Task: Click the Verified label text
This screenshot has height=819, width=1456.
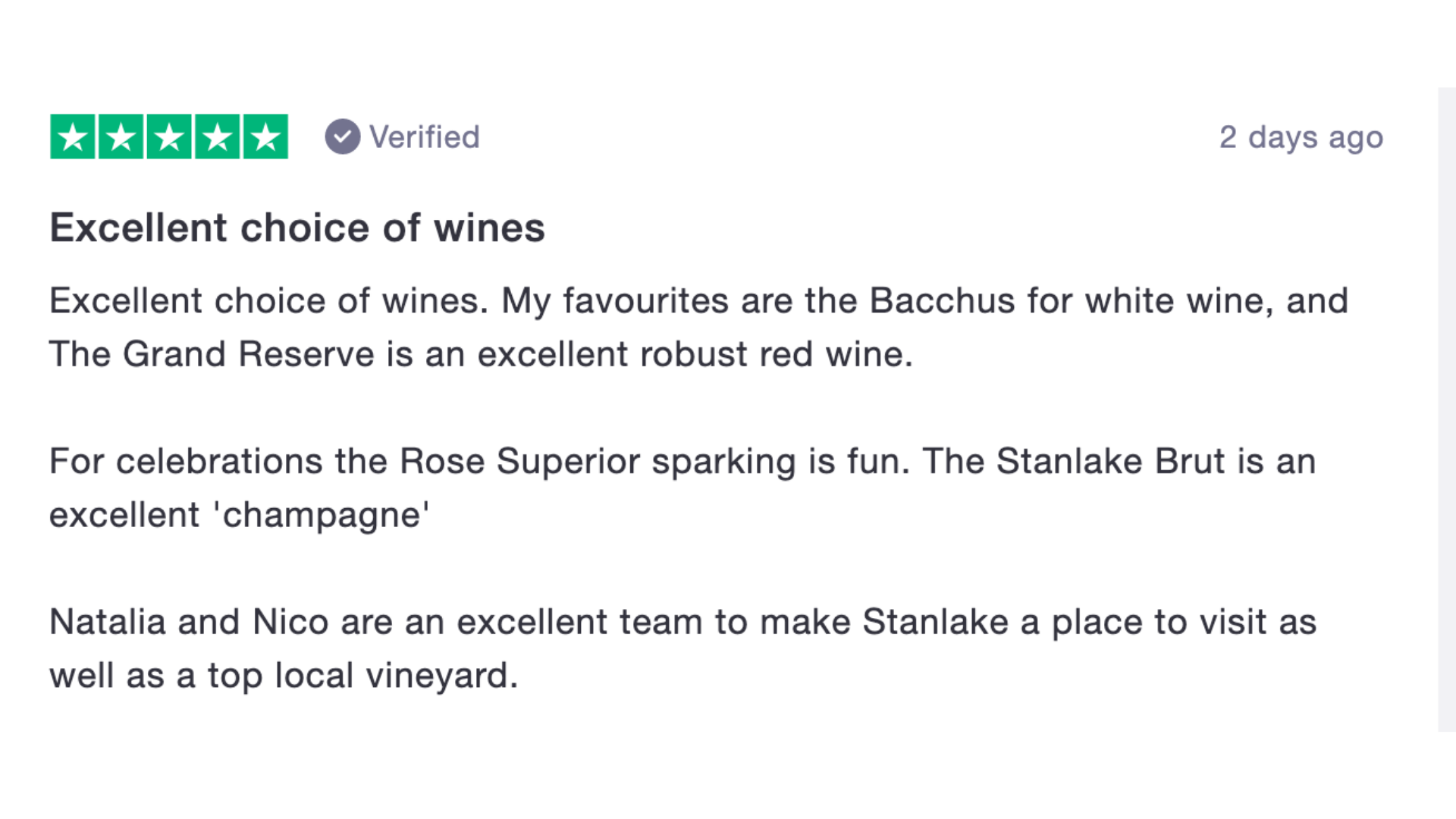Action: [425, 137]
